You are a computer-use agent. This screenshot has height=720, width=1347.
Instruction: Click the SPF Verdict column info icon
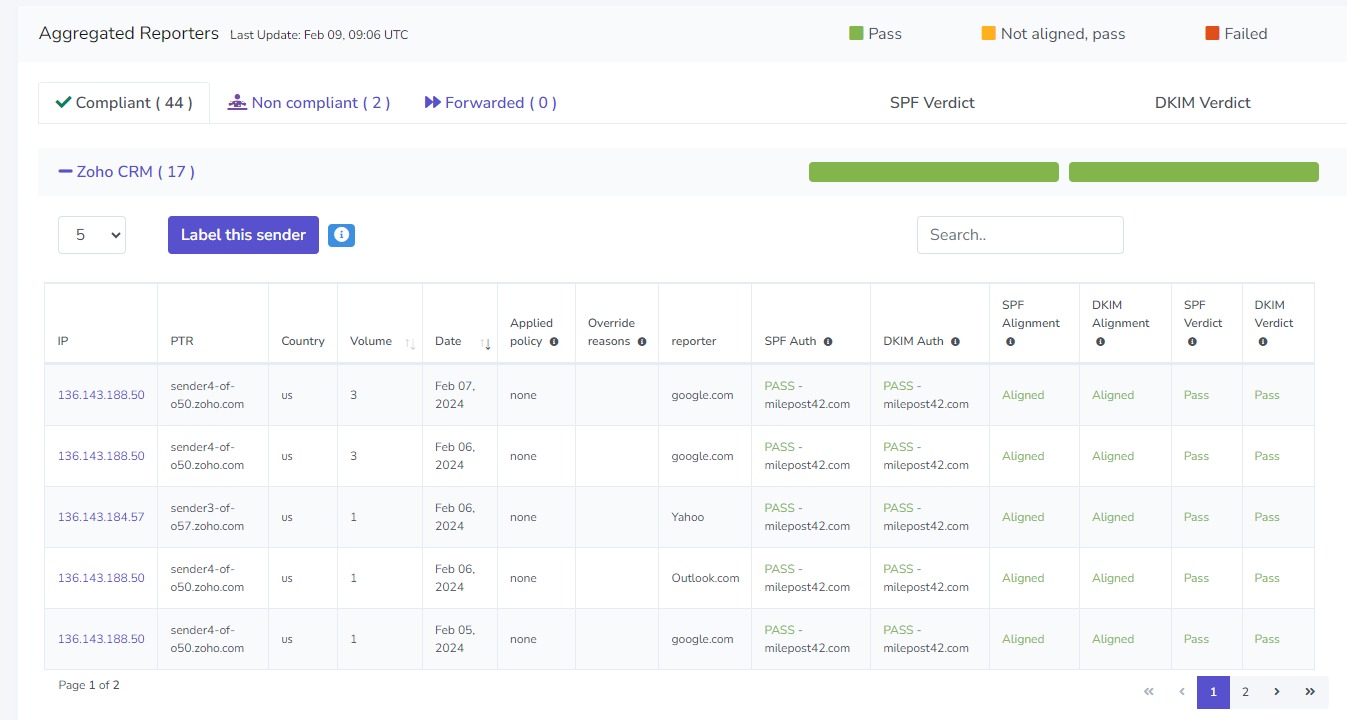[1192, 341]
